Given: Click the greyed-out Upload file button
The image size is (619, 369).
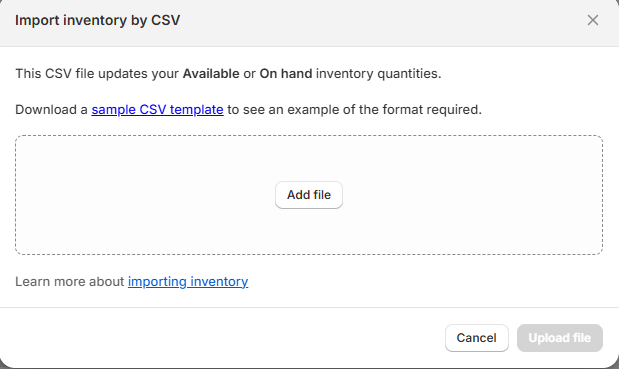Looking at the screenshot, I should pyautogui.click(x=560, y=338).
